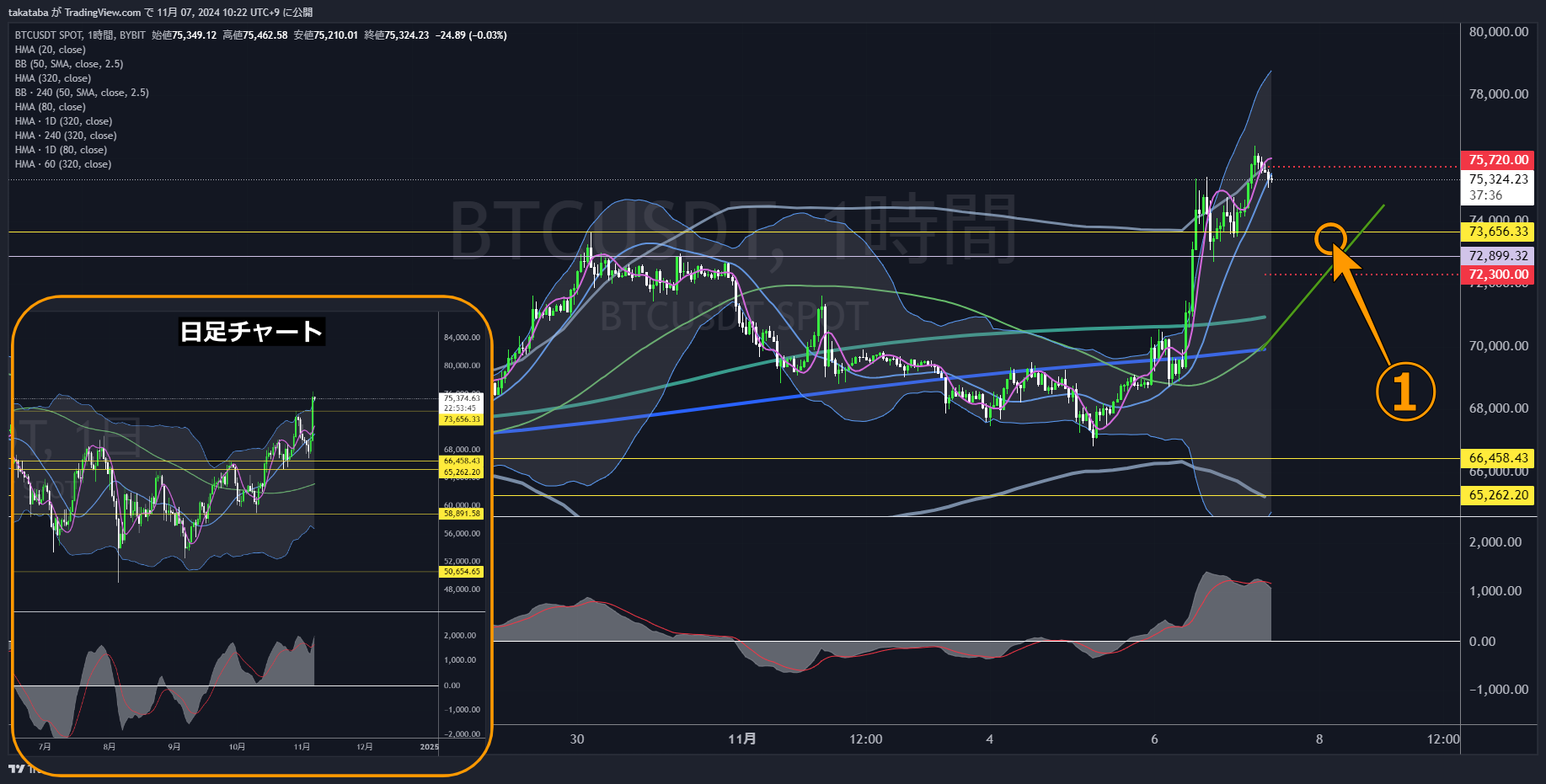Click the red 72,300.00 price label

point(1497,275)
